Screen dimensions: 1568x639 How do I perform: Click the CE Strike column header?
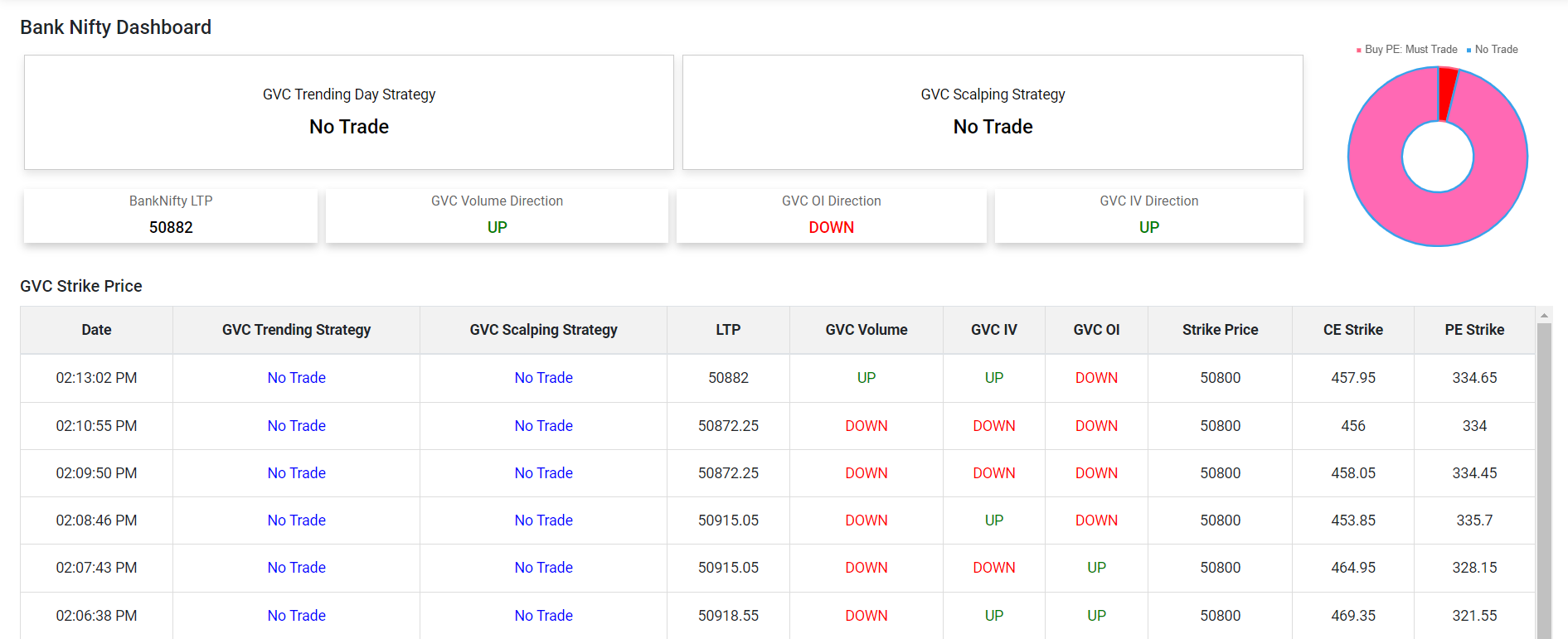click(x=1353, y=330)
